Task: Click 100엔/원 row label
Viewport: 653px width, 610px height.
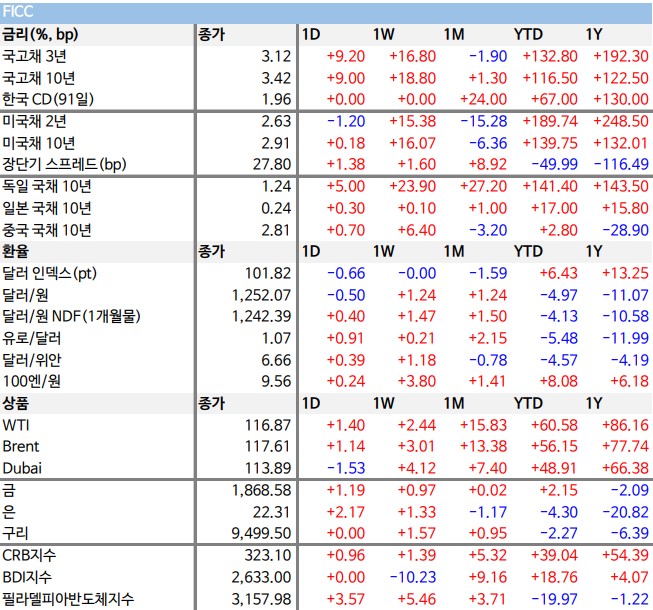Action: [32, 381]
